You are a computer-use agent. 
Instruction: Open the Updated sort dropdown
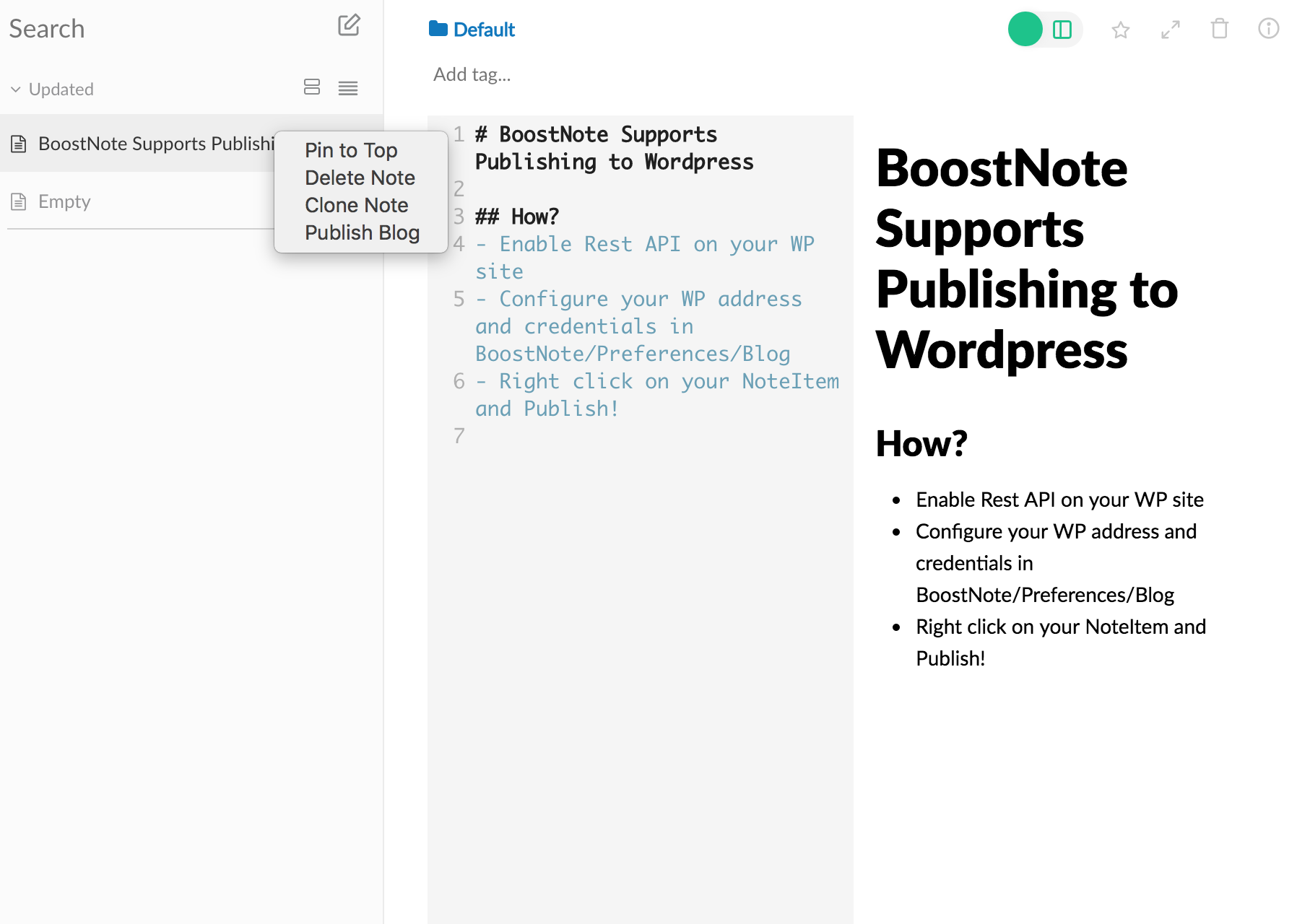[x=52, y=90]
